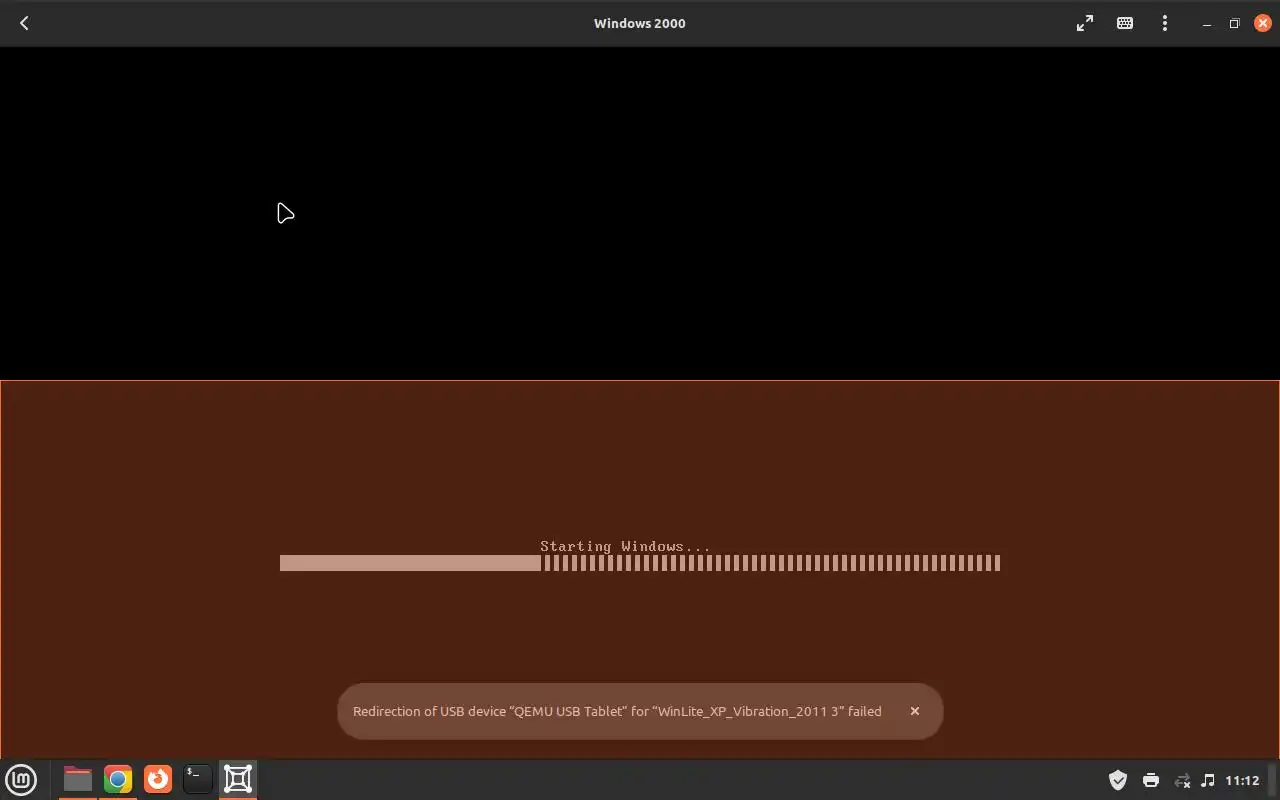
Task: Open the Linux Mint start menu
Action: tap(21, 779)
